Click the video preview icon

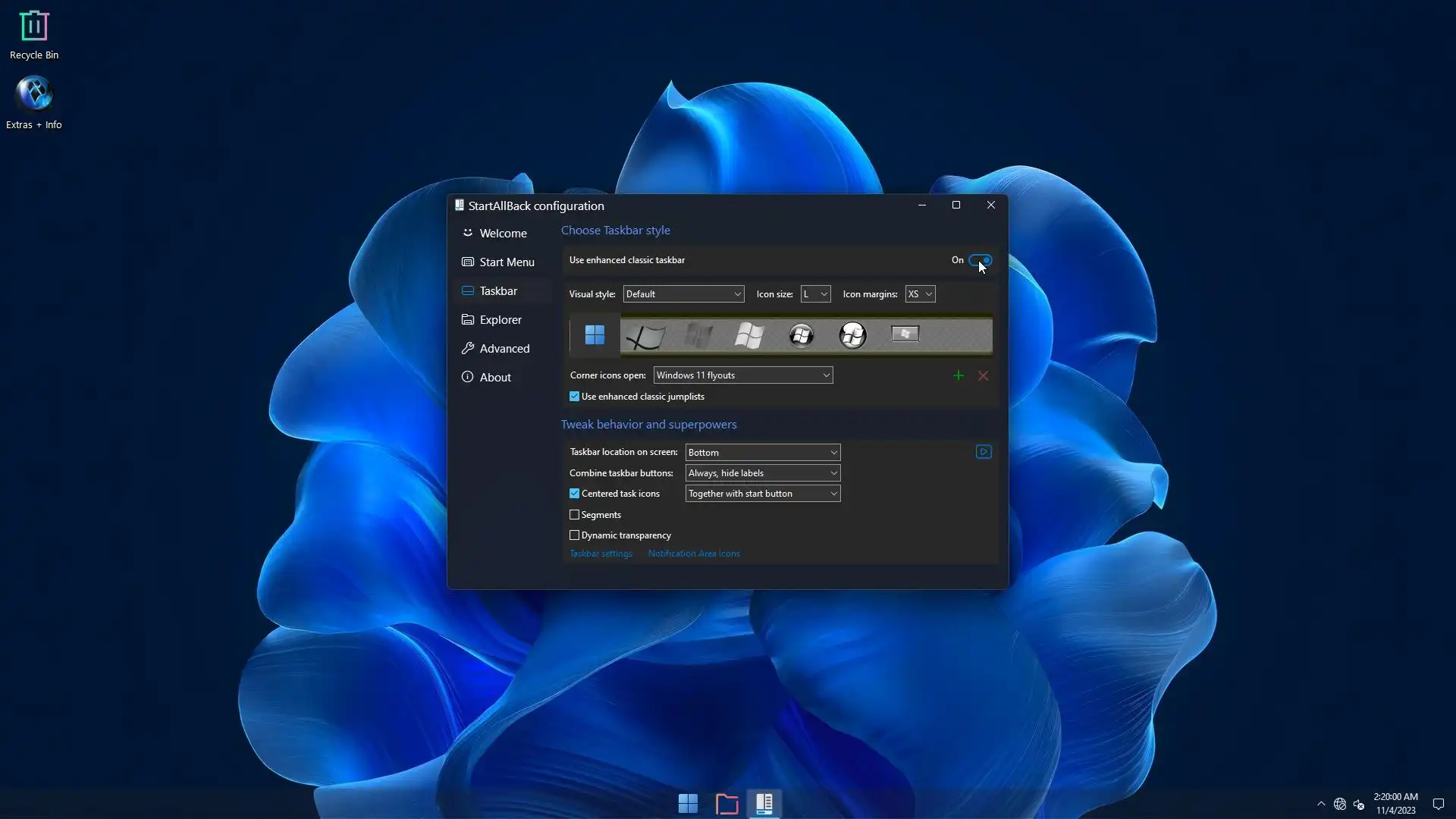pos(984,452)
